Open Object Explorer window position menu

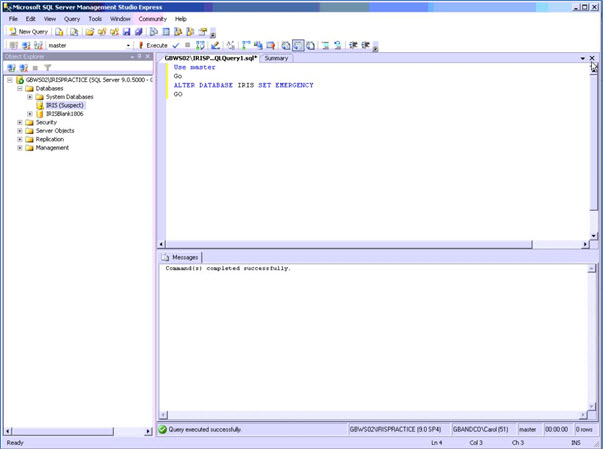(132, 57)
